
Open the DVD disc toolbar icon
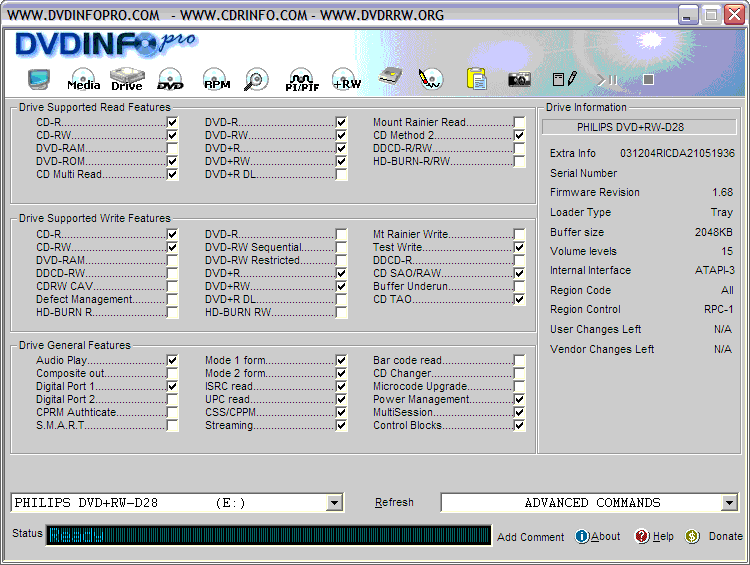[170, 79]
